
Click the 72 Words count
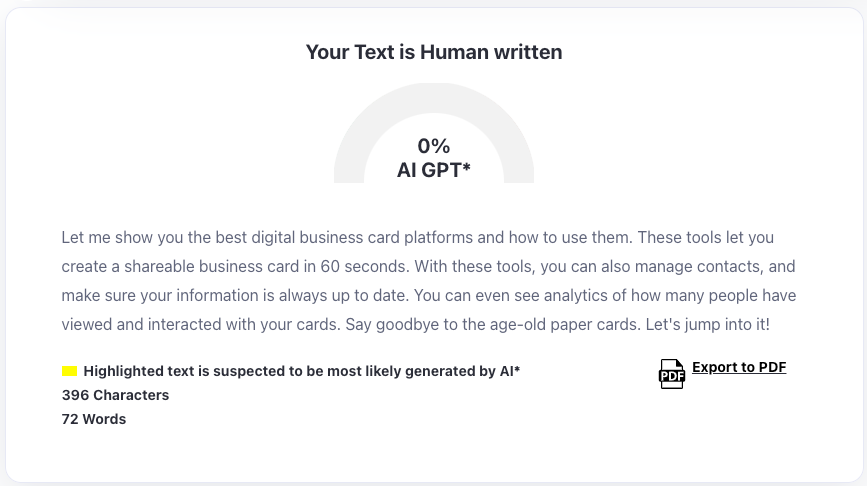tap(94, 419)
